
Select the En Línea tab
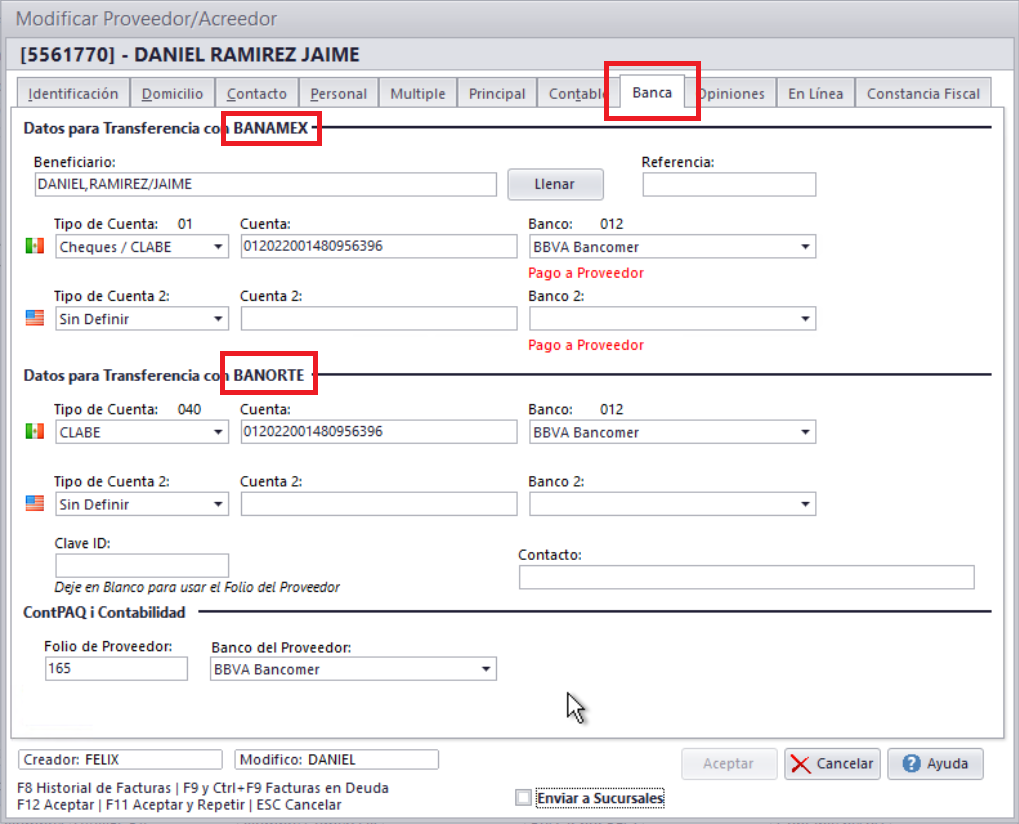click(815, 93)
